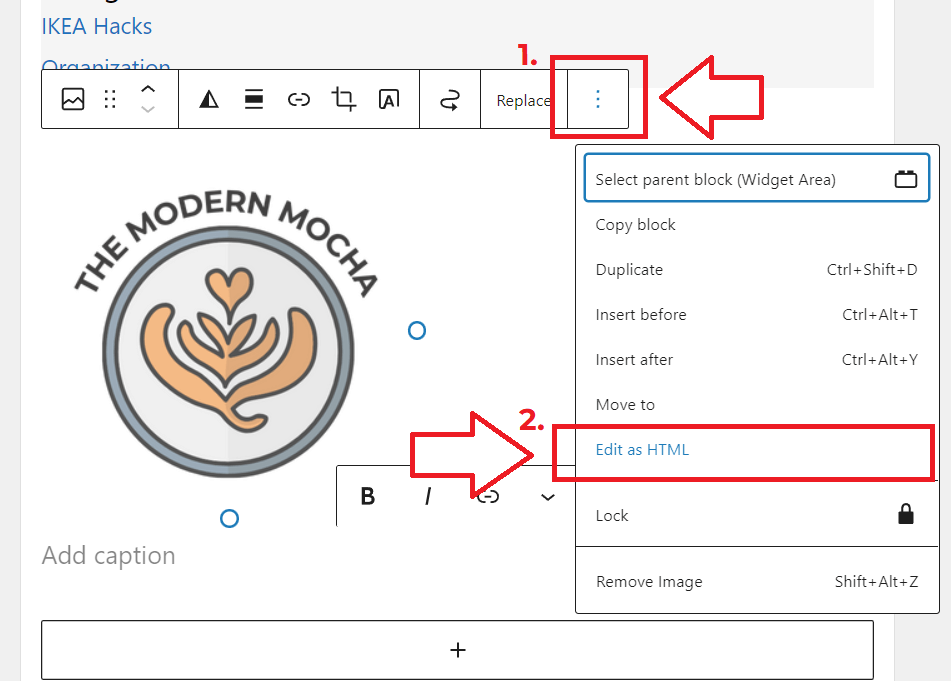
Task: Choose Select parent block (Widget Area)
Action: tap(756, 178)
